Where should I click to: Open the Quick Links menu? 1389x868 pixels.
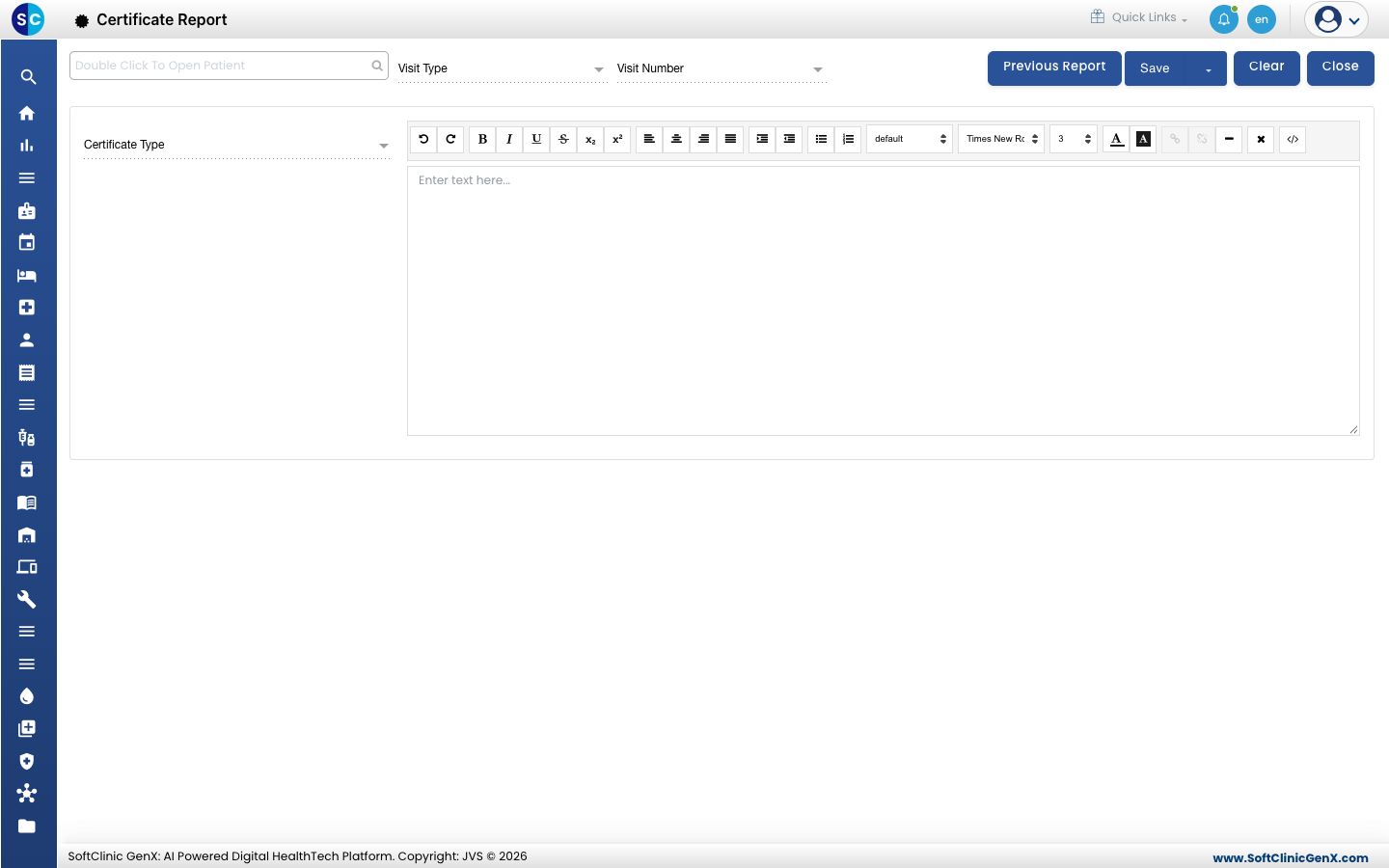[x=1139, y=17]
